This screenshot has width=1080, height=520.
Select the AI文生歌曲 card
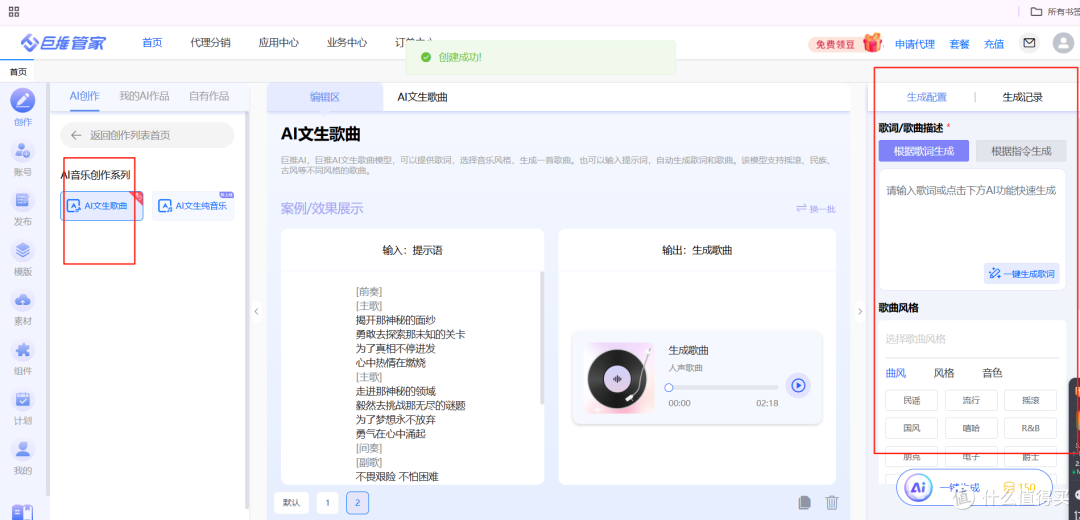pyautogui.click(x=101, y=205)
